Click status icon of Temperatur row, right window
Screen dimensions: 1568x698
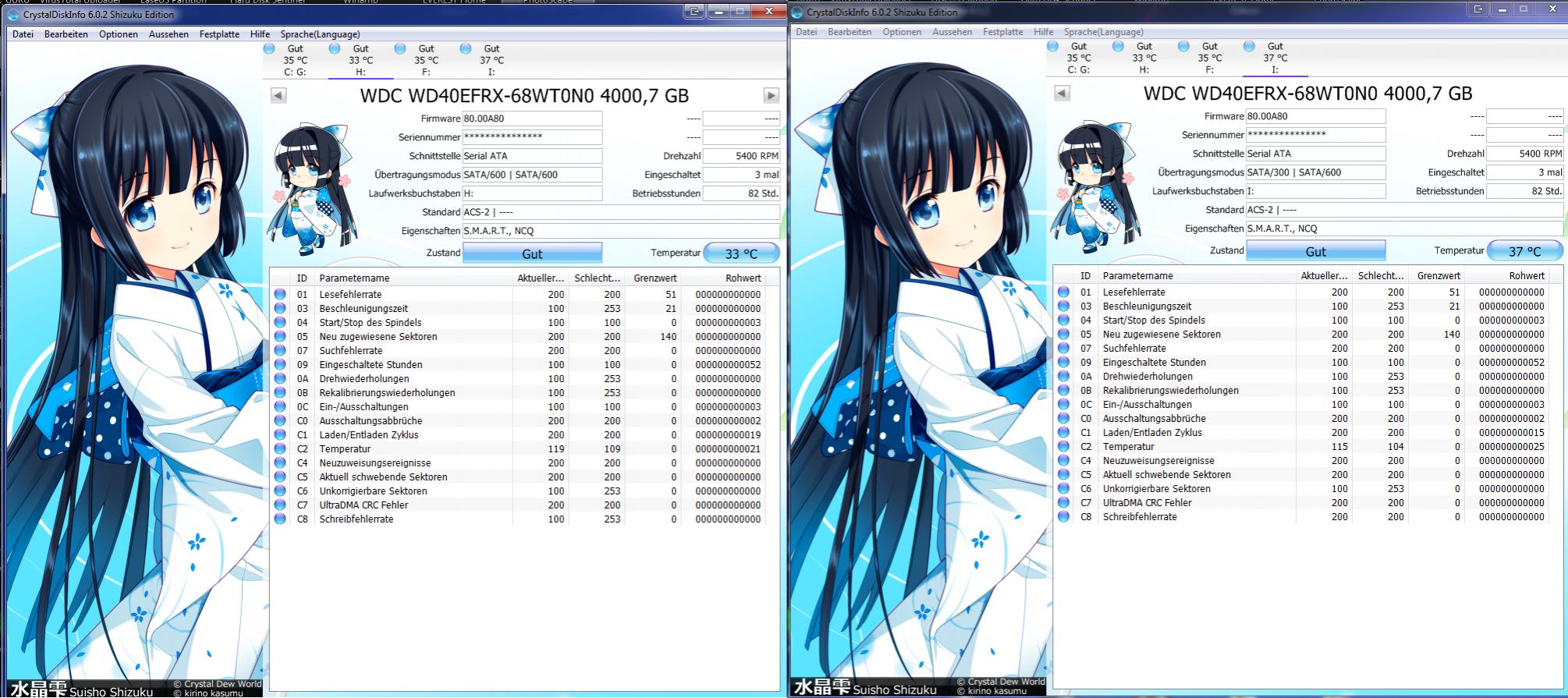[1063, 447]
